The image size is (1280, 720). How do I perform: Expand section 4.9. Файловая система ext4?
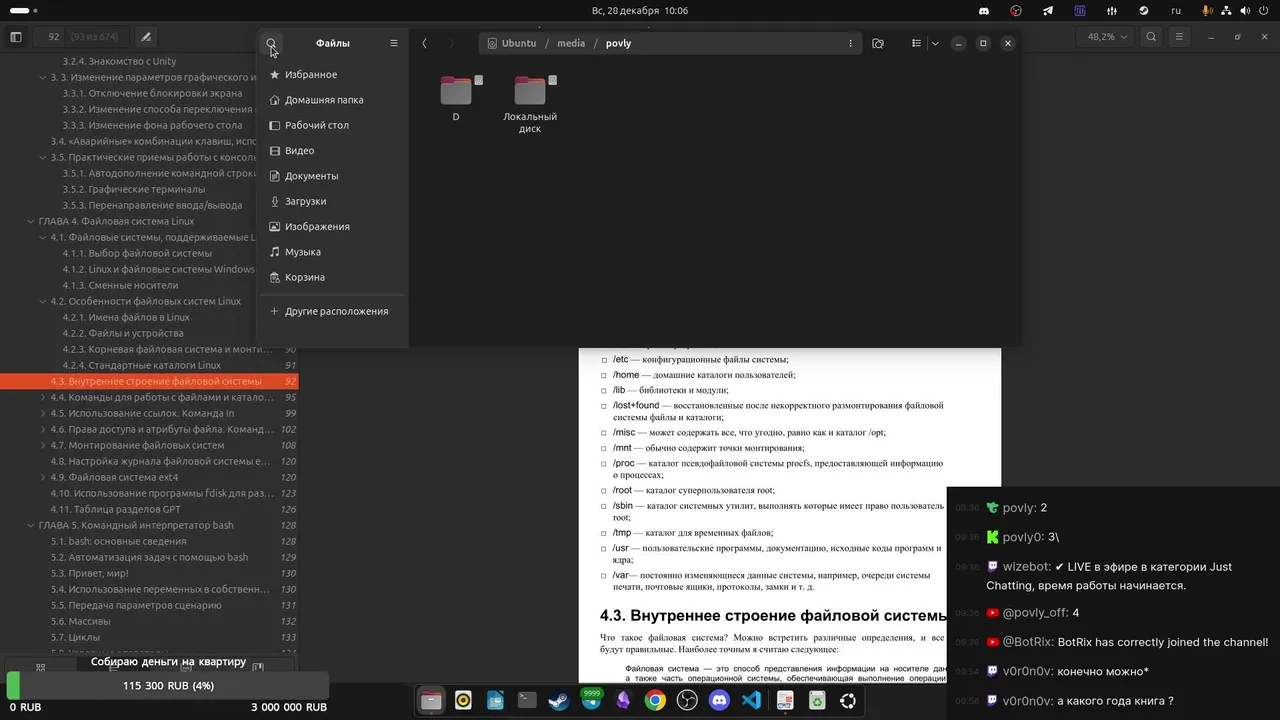[43, 477]
